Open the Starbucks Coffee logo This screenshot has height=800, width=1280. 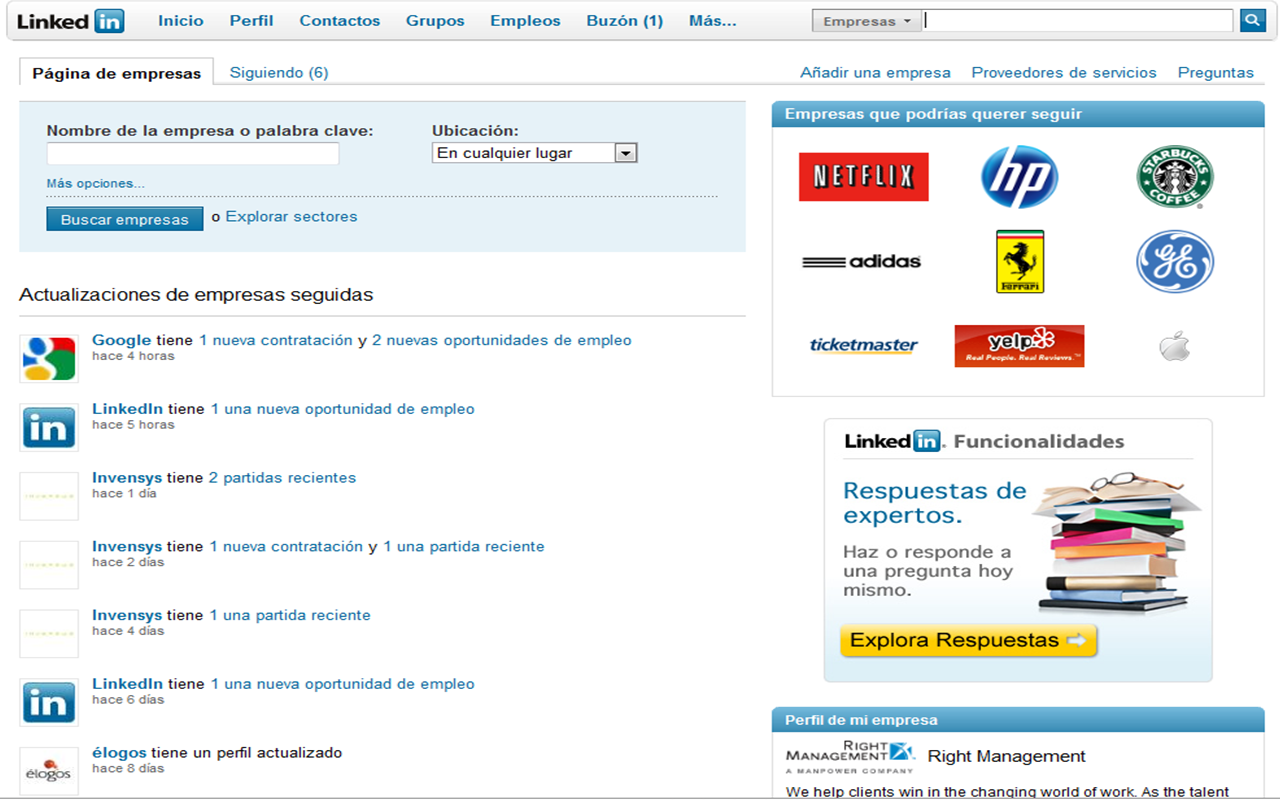click(1175, 177)
